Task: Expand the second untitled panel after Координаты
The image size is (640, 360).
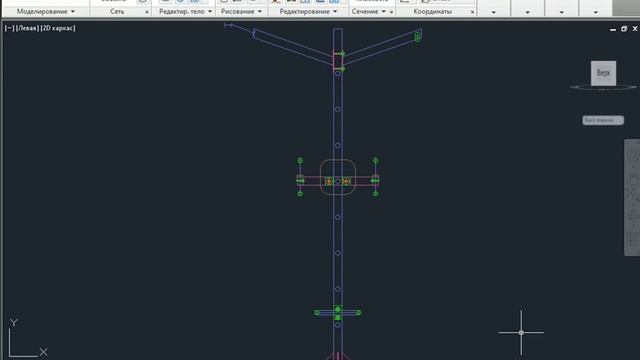Action: pos(527,12)
